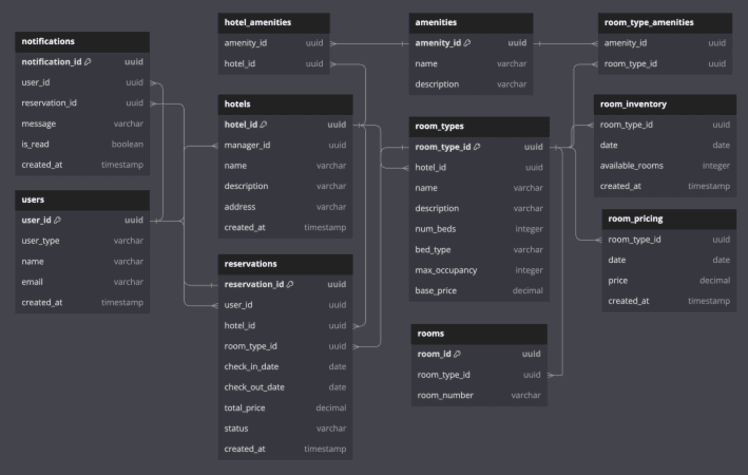
Task: Click the key icon next to user_id in users
Action: (57, 220)
